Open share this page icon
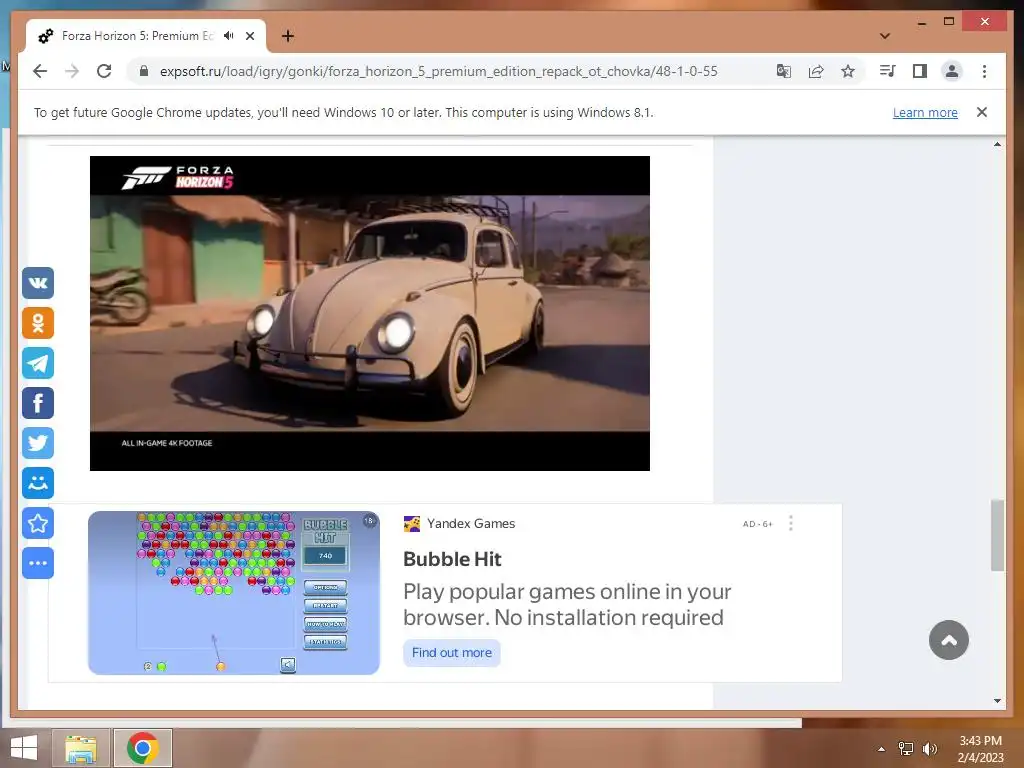This screenshot has width=1024, height=768. point(816,71)
